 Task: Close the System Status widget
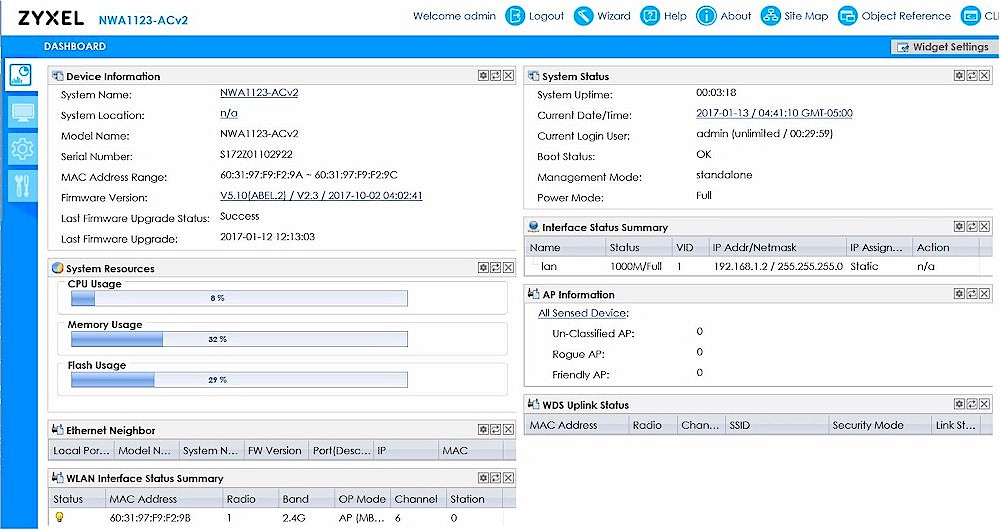pos(985,75)
